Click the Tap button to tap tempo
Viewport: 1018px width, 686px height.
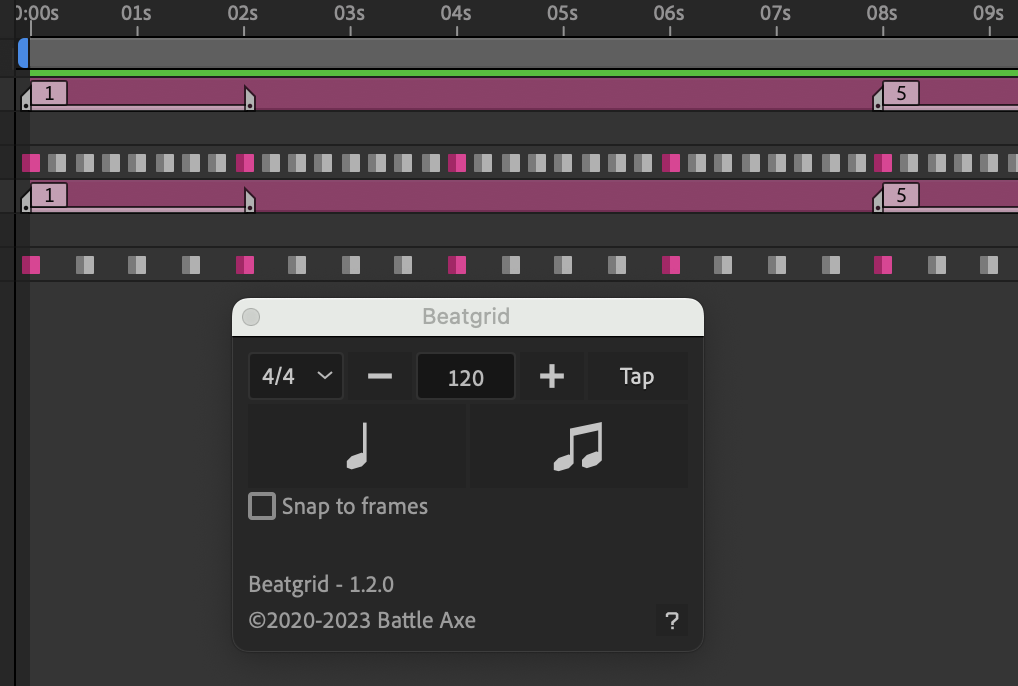click(637, 376)
